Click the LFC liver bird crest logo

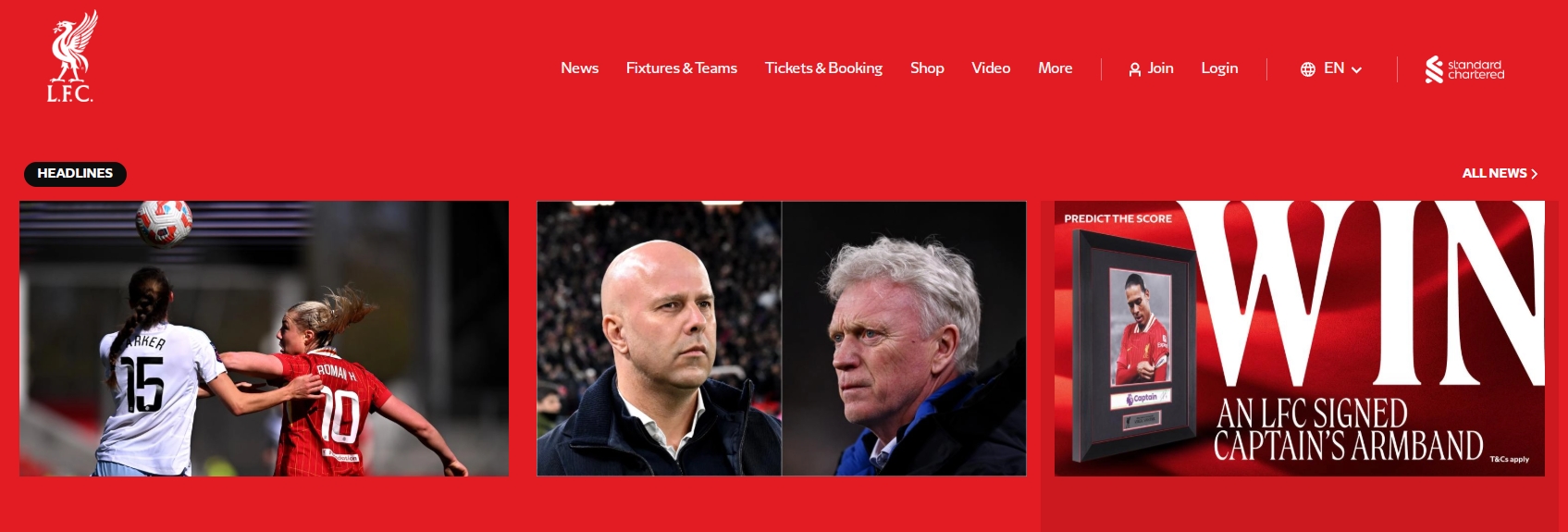pos(72,56)
